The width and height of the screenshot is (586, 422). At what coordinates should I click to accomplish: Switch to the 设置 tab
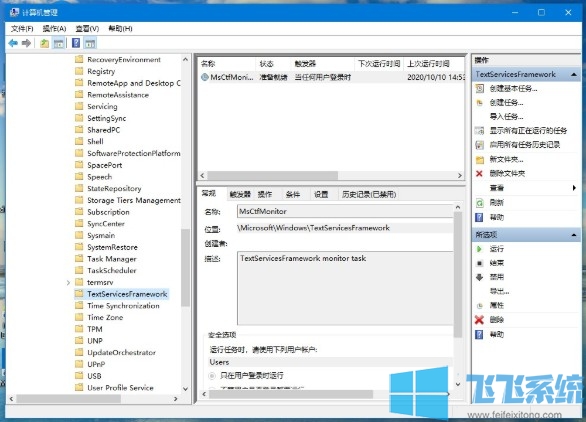[321, 194]
